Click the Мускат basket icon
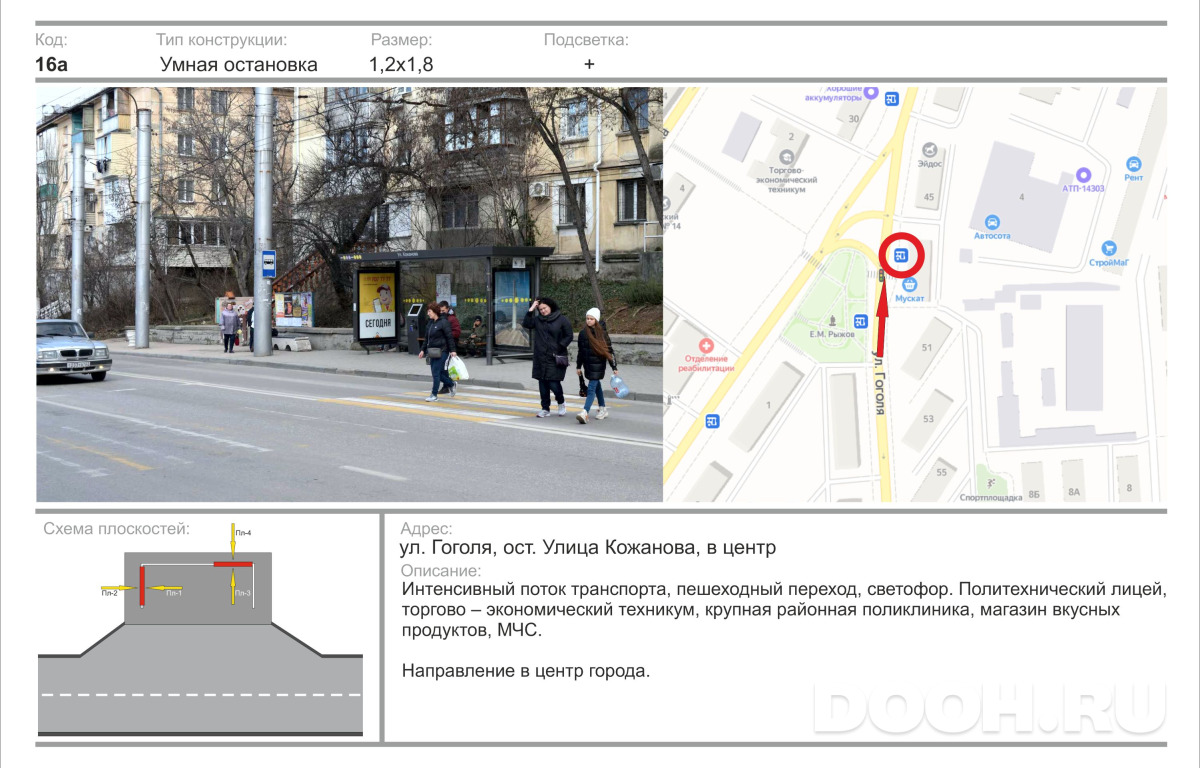This screenshot has width=1200, height=768. click(909, 284)
